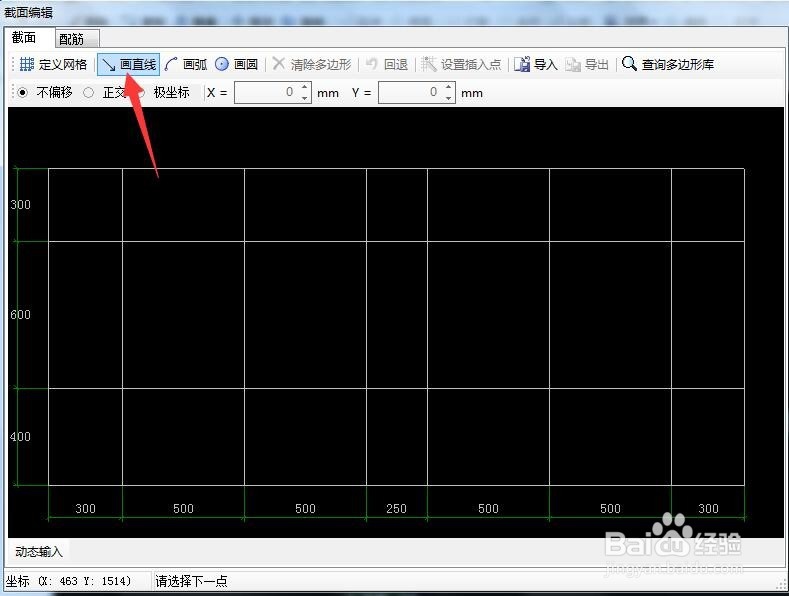Viewport: 789px width, 596px height.
Task: Decrease the Y value with down arrow
Action: tap(448, 98)
